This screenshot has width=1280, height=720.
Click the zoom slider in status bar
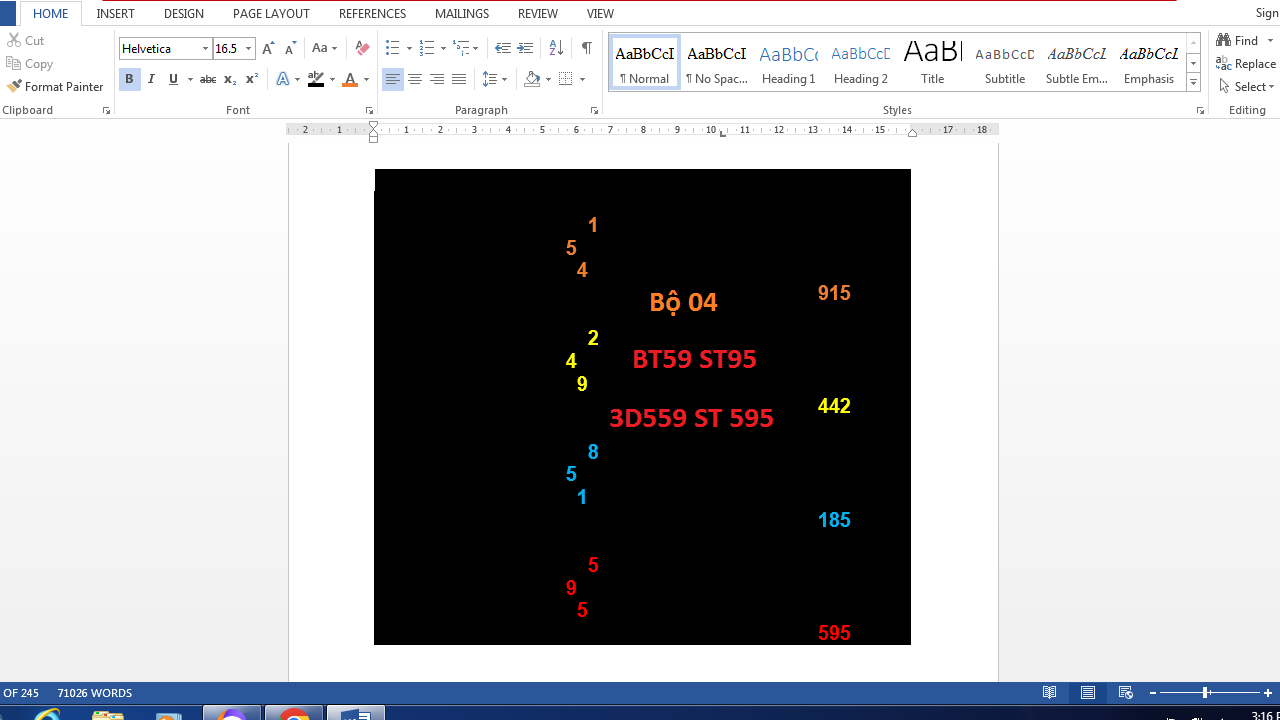point(1206,692)
